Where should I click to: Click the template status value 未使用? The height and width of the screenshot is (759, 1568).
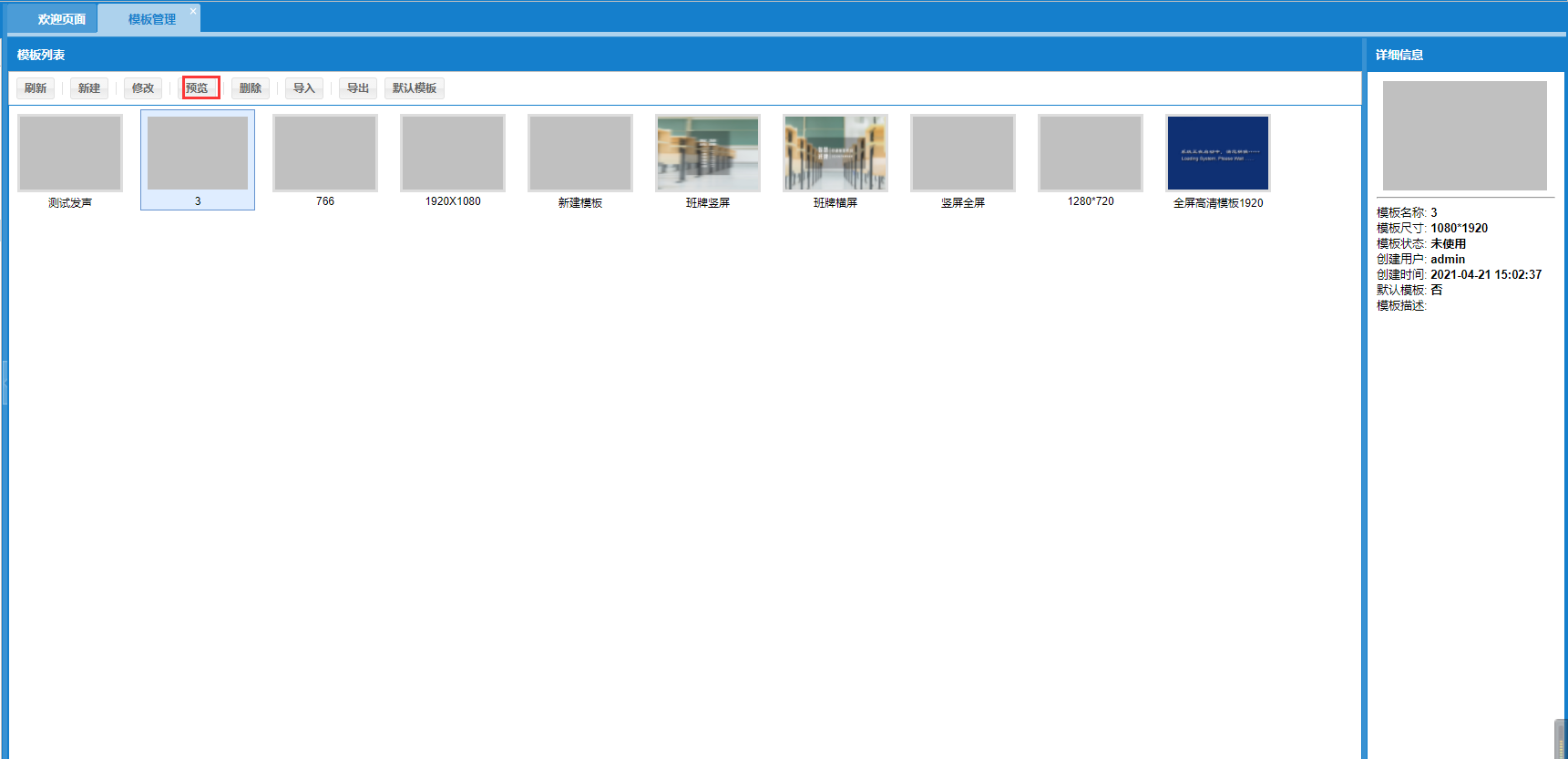1448,244
